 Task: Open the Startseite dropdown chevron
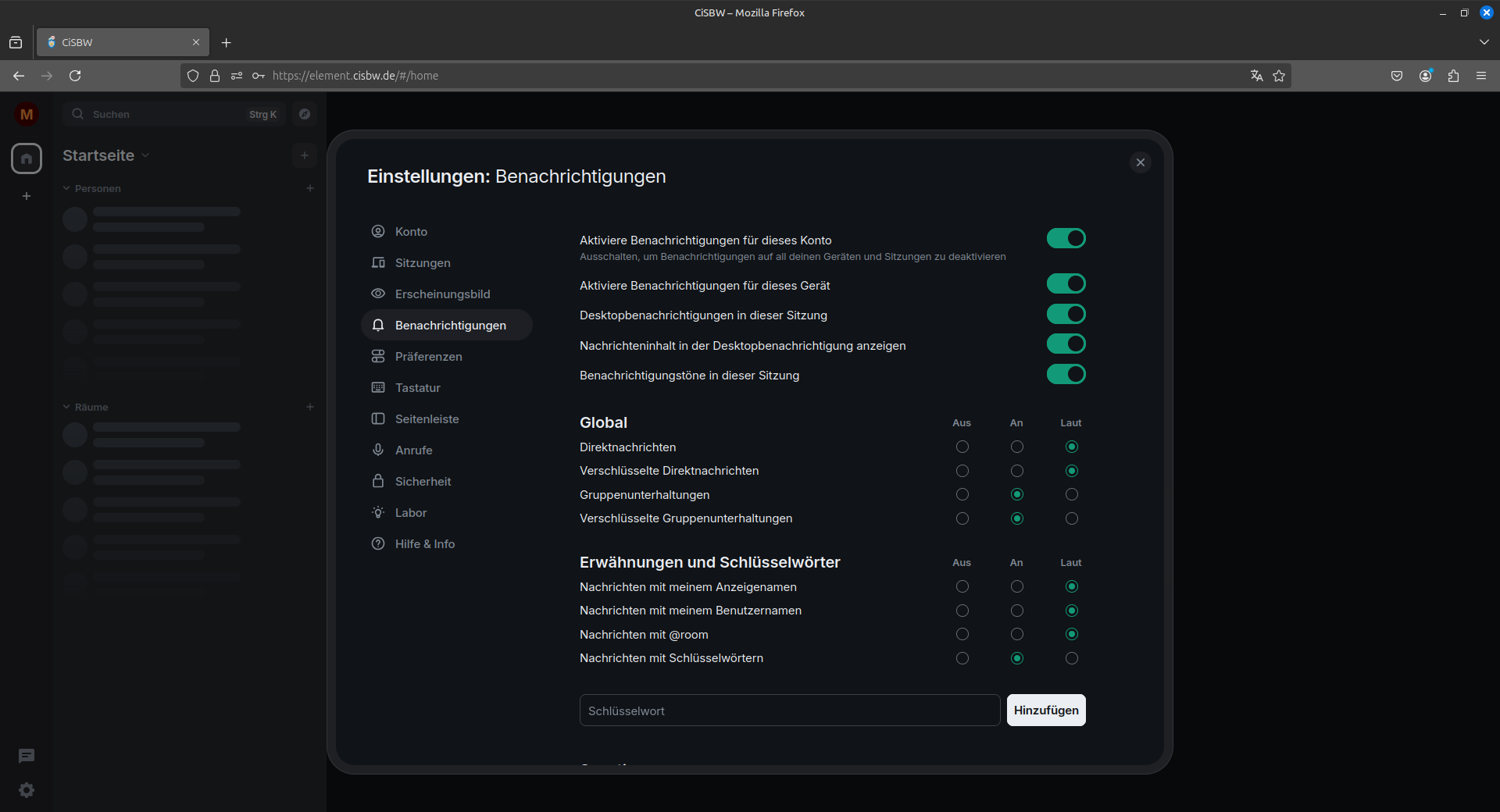[146, 155]
